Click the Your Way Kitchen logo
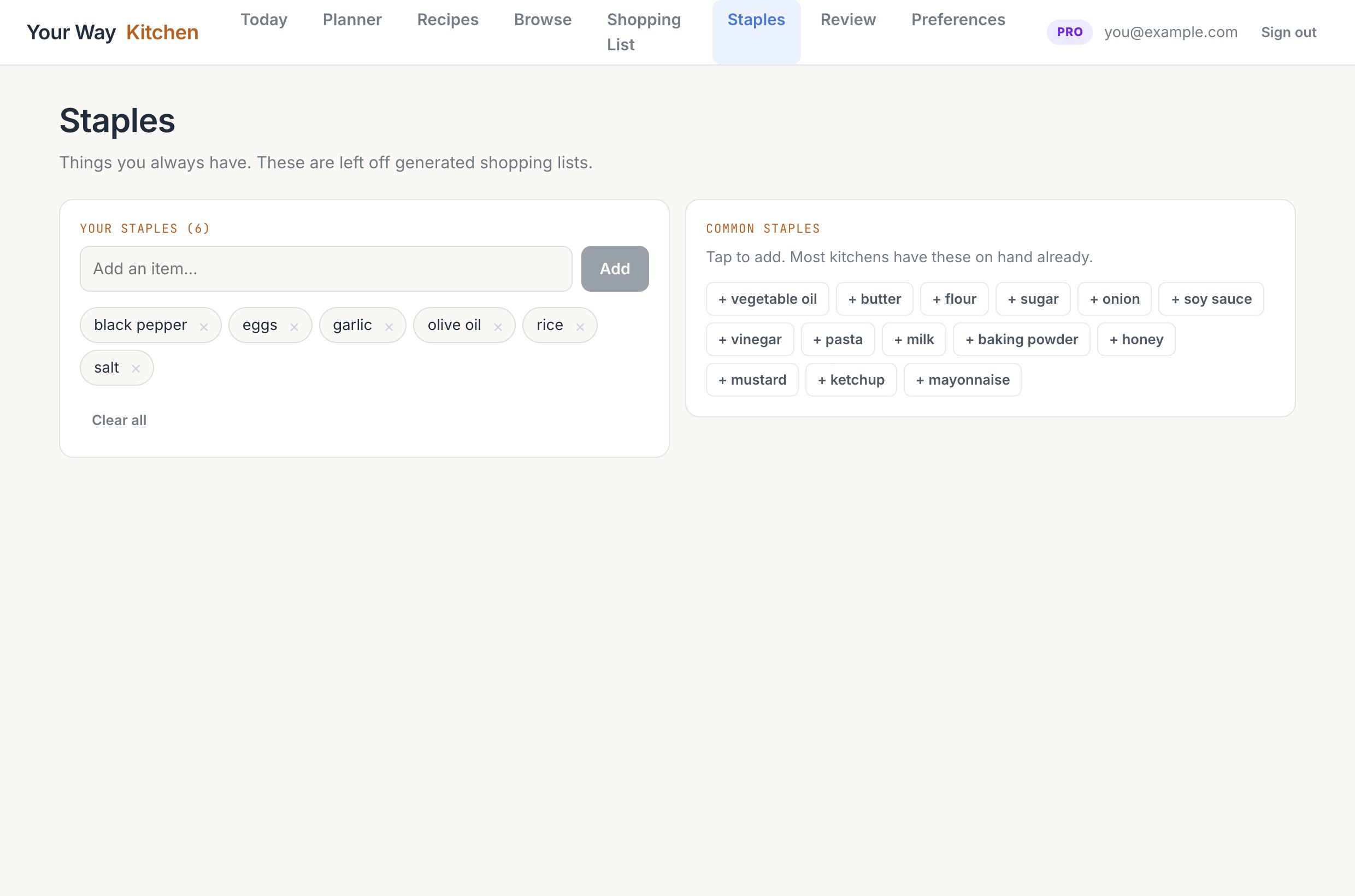1355x896 pixels. point(113,33)
